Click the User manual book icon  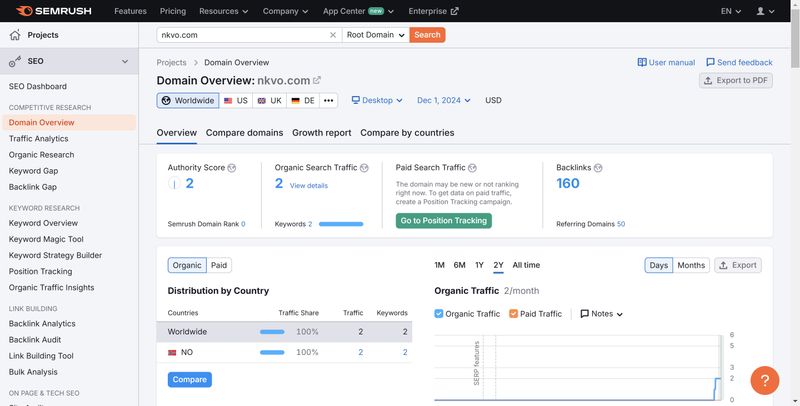[x=642, y=62]
